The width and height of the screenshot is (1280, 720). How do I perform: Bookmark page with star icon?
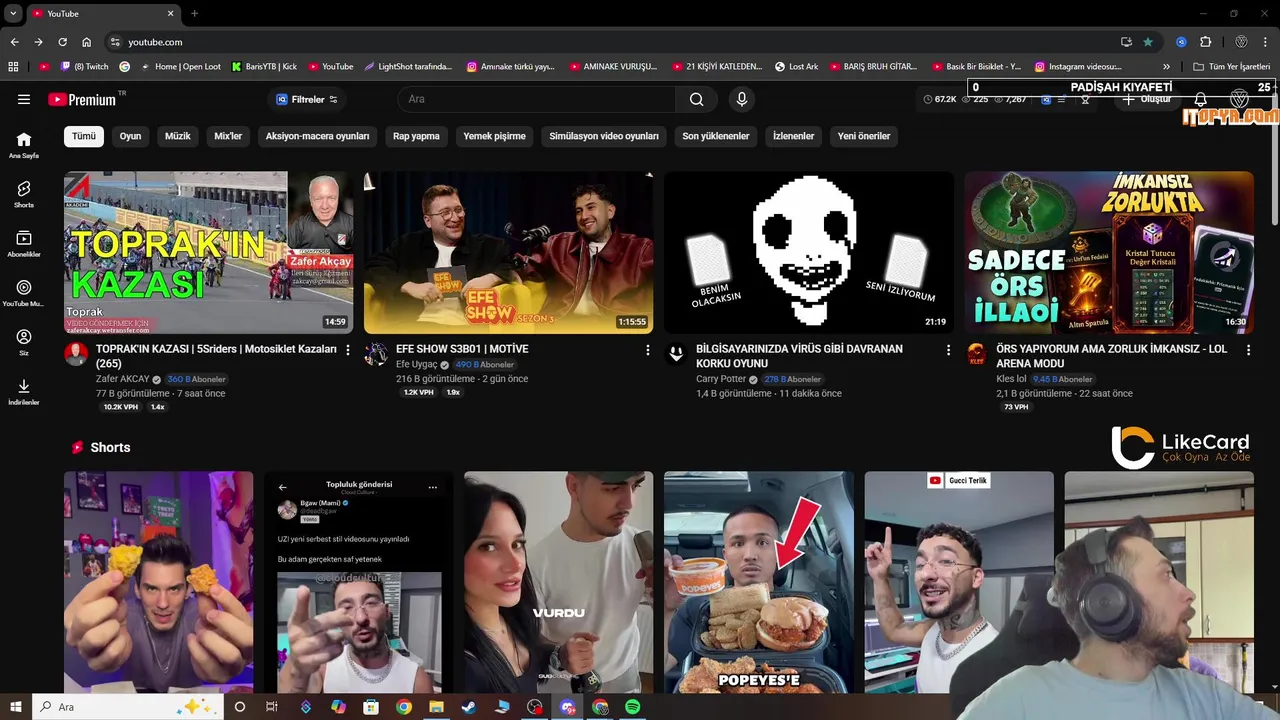pos(1148,42)
